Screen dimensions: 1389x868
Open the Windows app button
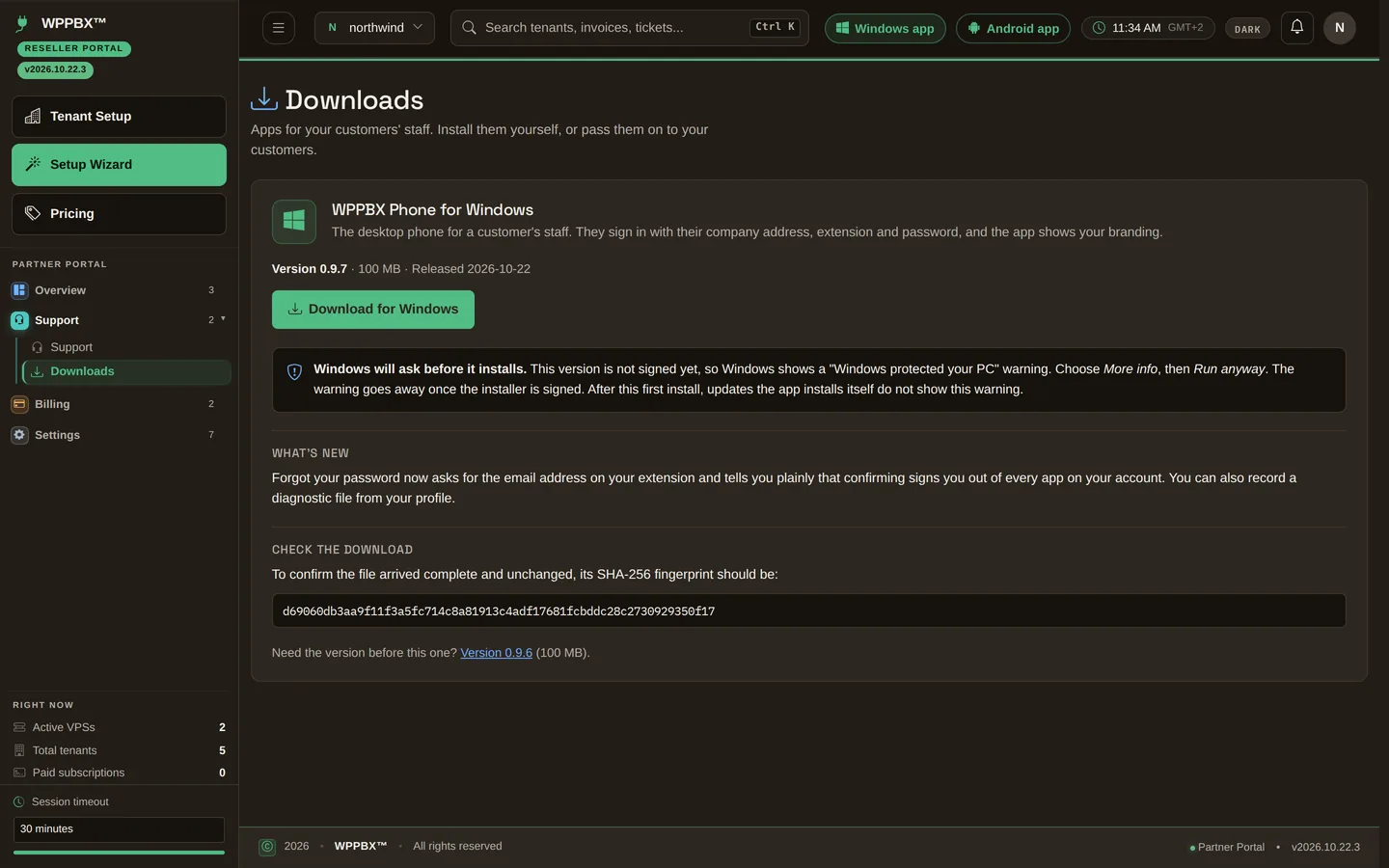pos(885,28)
